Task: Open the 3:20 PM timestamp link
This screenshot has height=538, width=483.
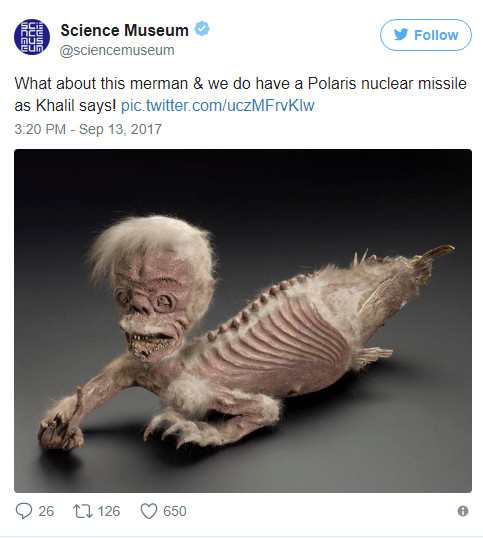Action: (x=40, y=129)
